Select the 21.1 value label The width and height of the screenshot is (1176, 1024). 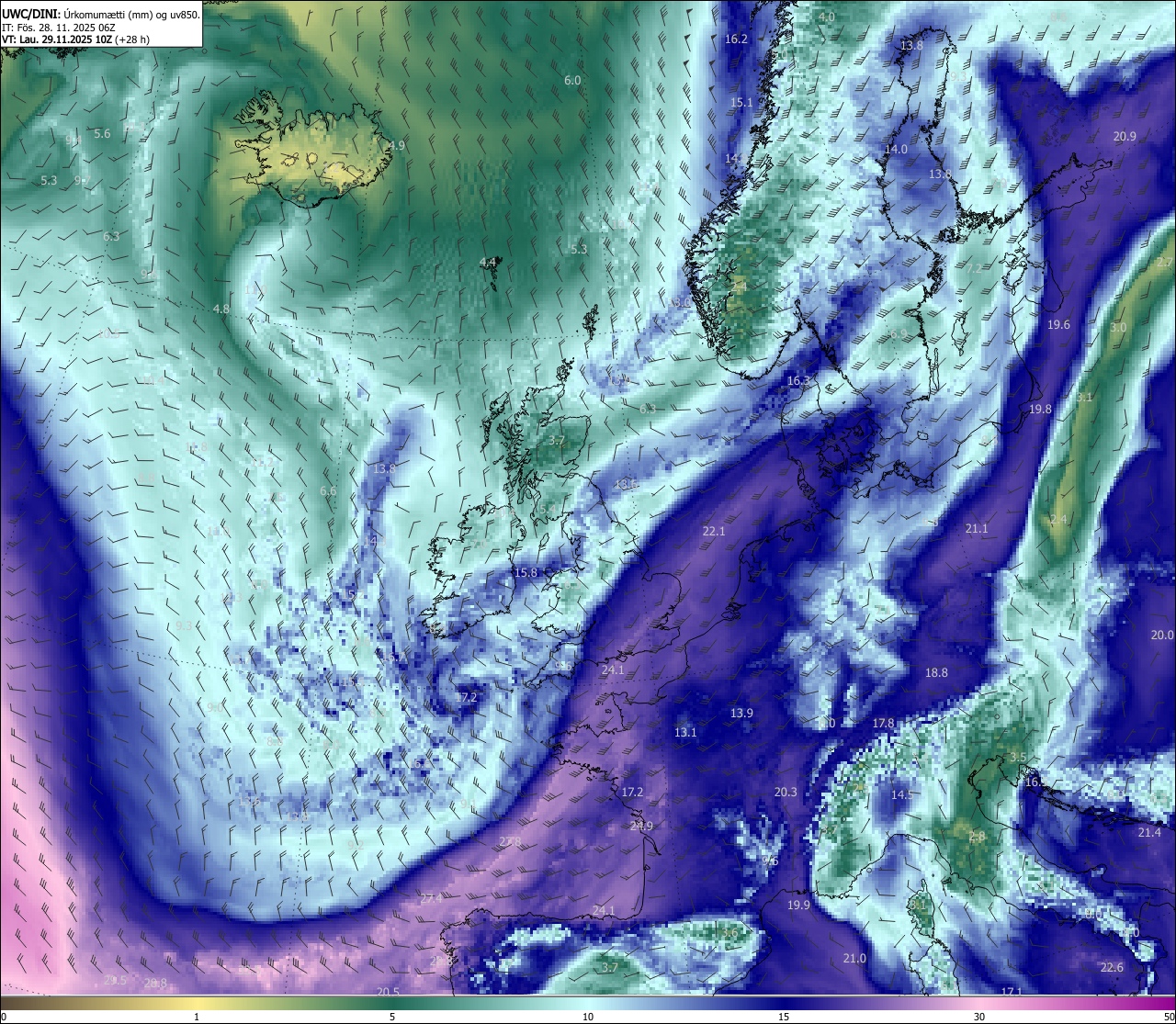pos(977,528)
